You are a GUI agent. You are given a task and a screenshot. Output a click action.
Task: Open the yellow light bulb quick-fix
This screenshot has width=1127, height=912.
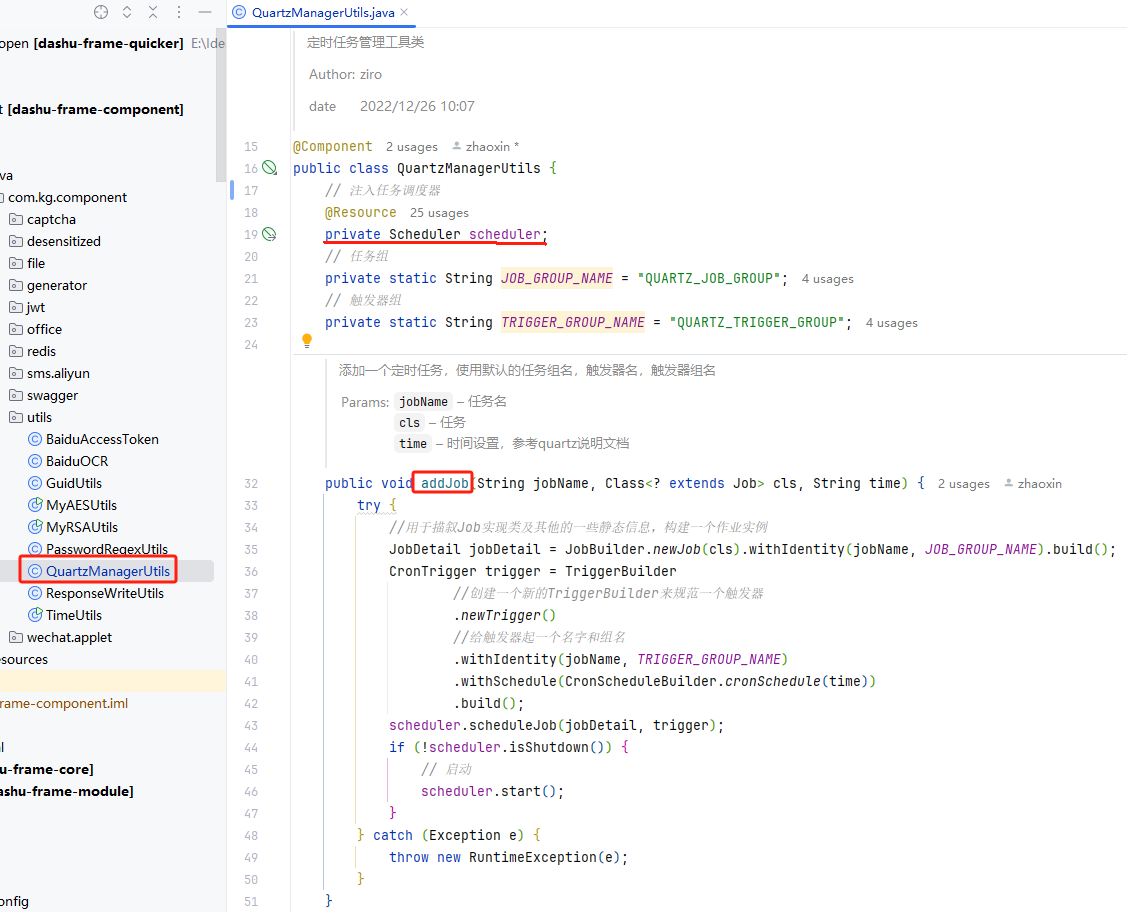(x=307, y=341)
